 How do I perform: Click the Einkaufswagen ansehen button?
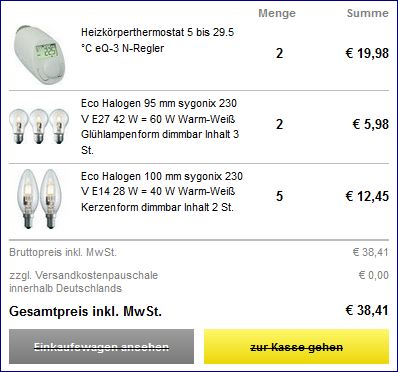click(x=101, y=347)
